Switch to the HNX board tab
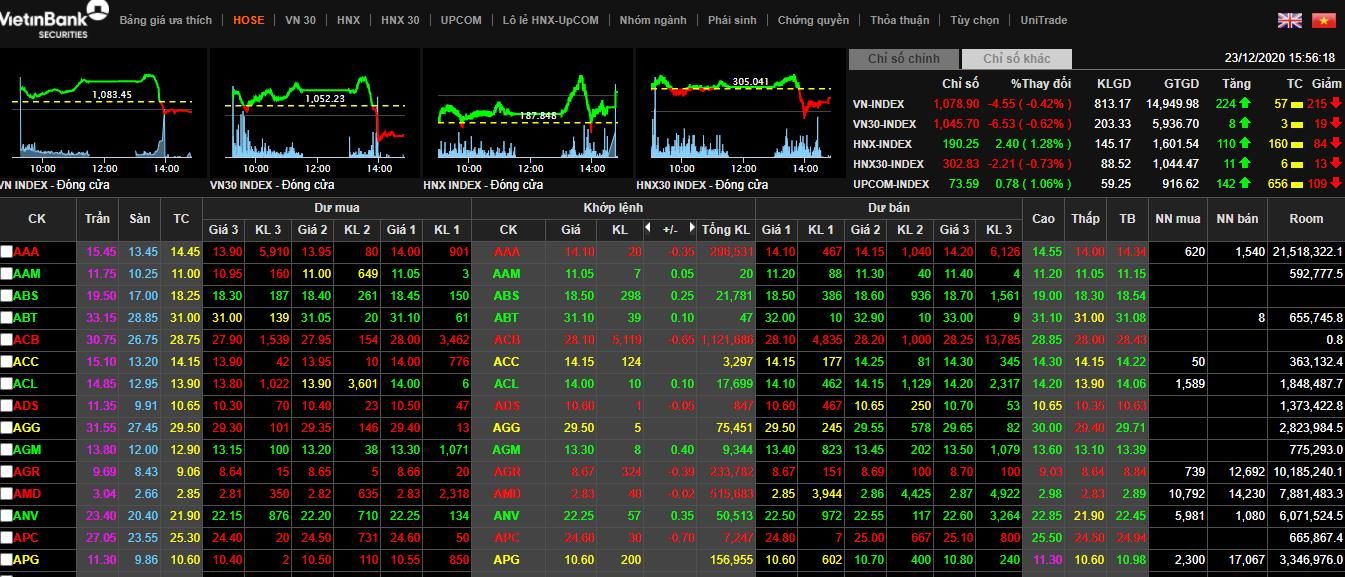Screen dimensions: 1345x577 (348, 20)
